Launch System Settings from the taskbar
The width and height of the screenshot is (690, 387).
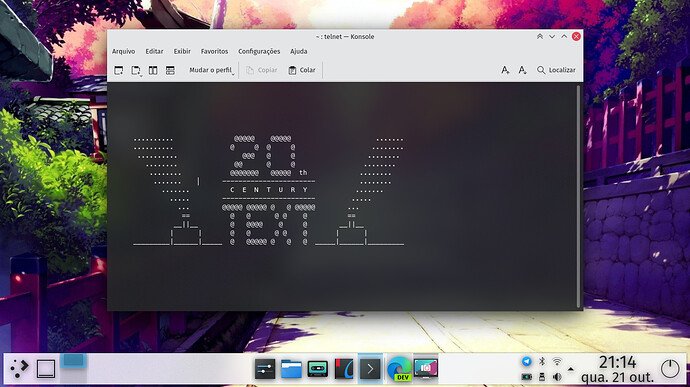coord(265,369)
